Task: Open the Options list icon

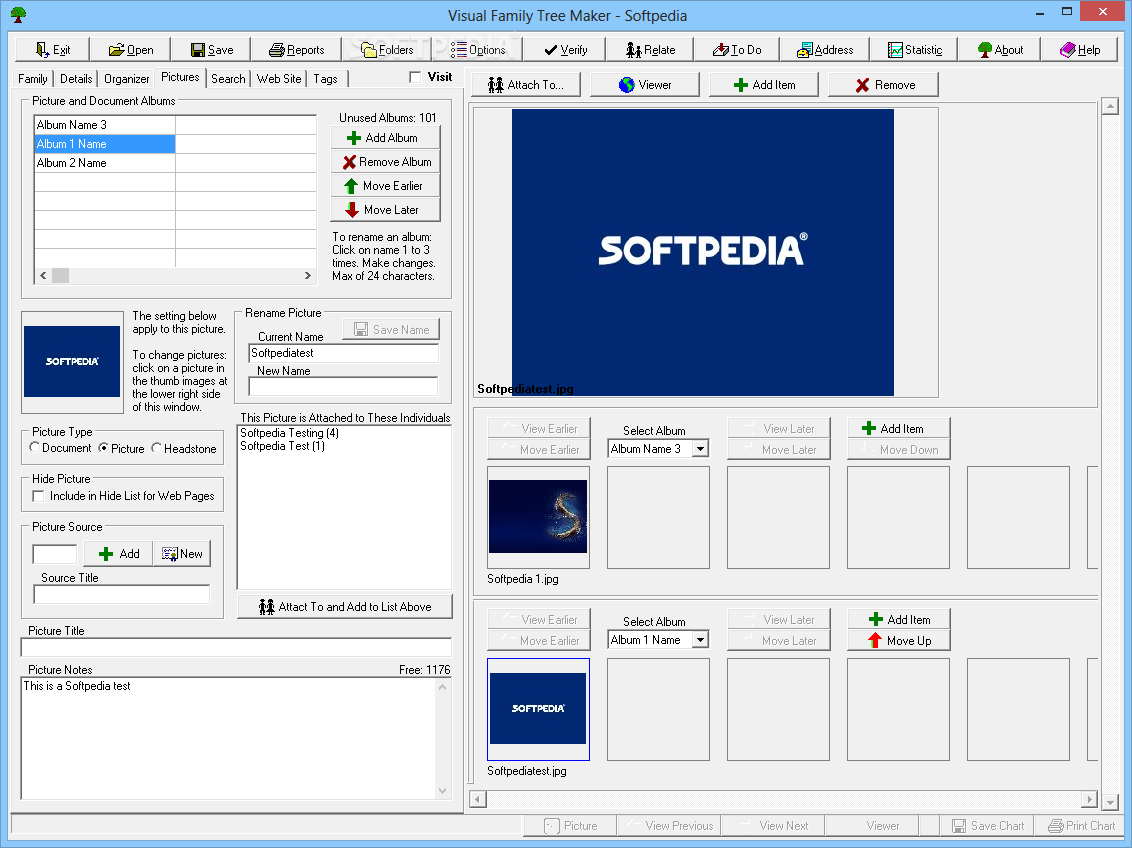Action: coord(478,50)
